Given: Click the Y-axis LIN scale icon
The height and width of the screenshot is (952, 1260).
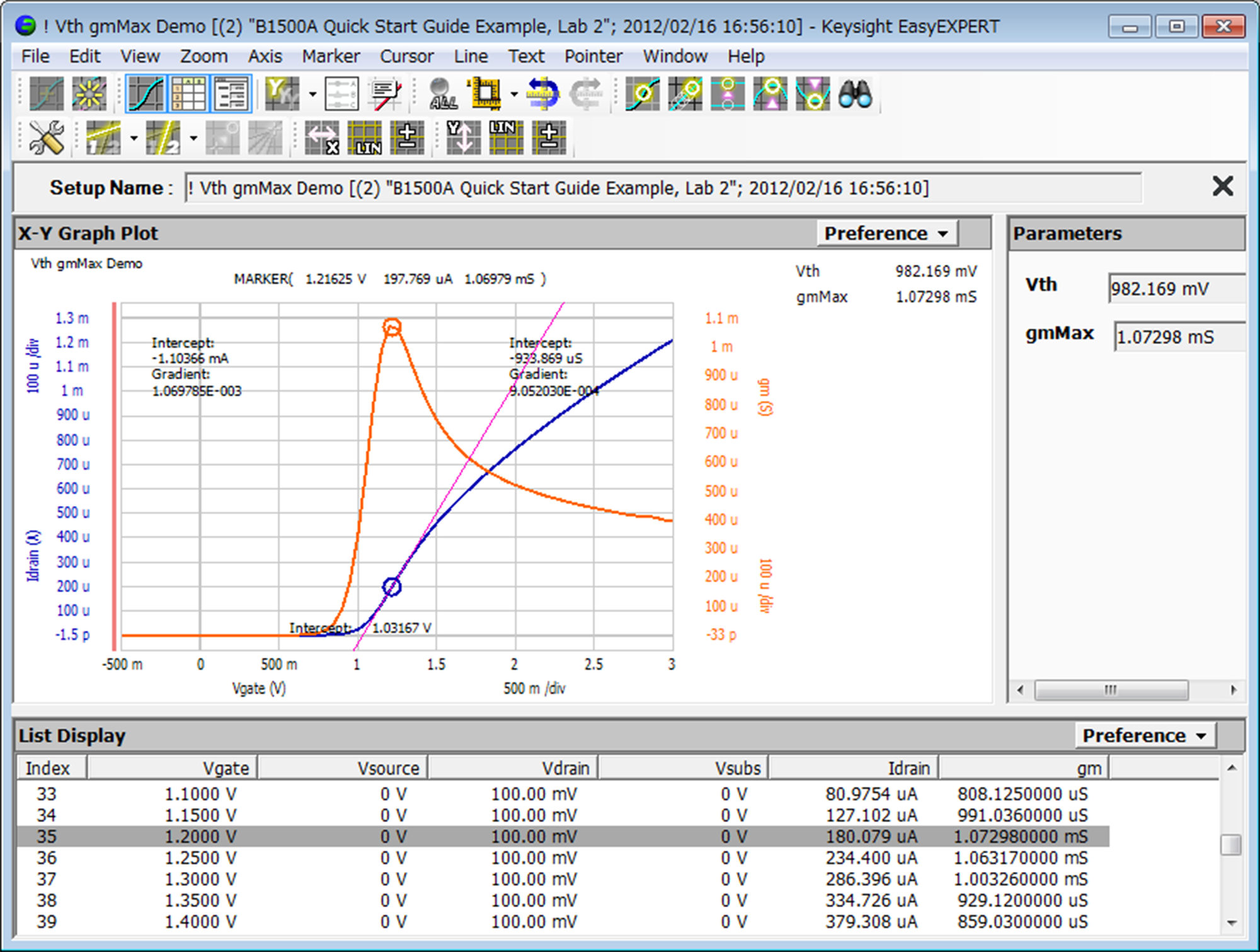Looking at the screenshot, I should pyautogui.click(x=506, y=138).
